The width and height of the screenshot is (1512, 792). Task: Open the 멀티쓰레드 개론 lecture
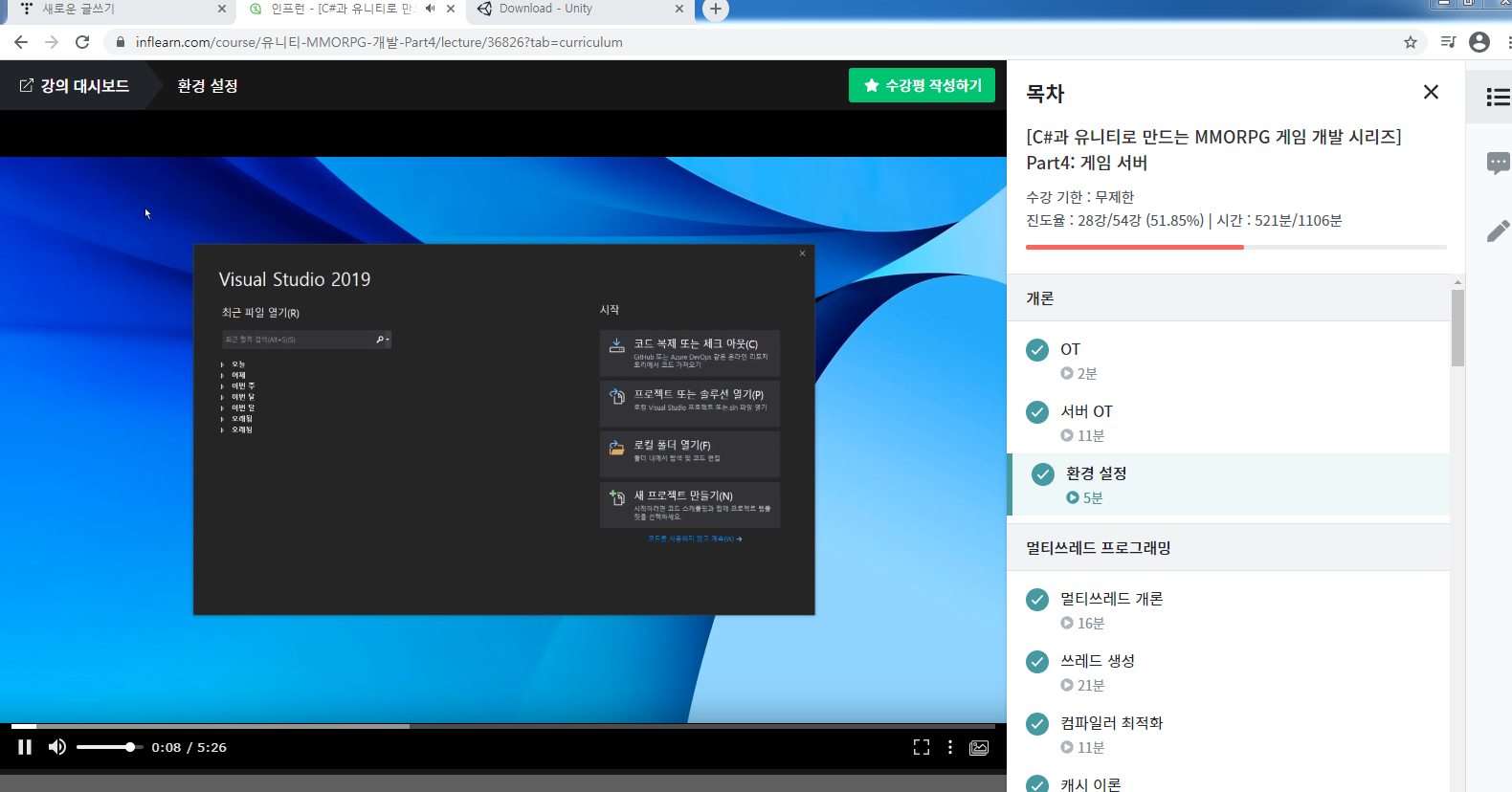(x=1111, y=599)
